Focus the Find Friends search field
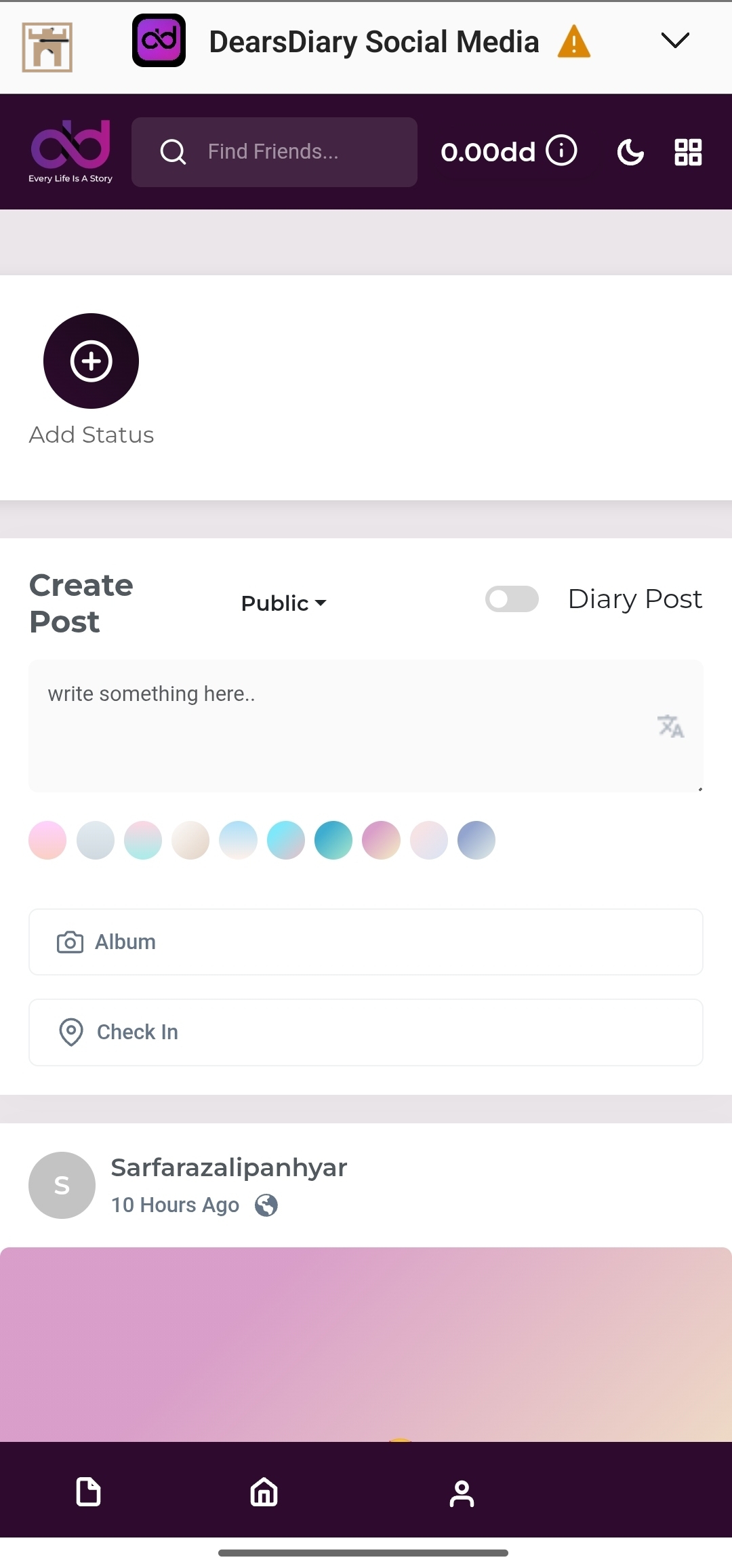 (285, 152)
